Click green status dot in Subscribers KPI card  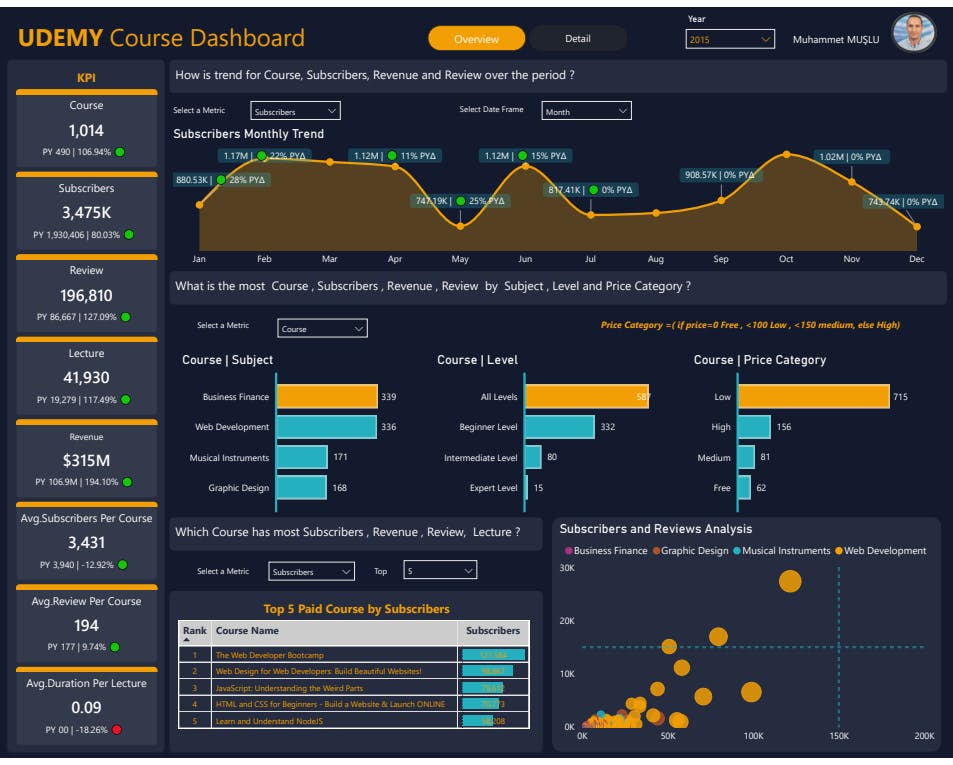point(128,235)
